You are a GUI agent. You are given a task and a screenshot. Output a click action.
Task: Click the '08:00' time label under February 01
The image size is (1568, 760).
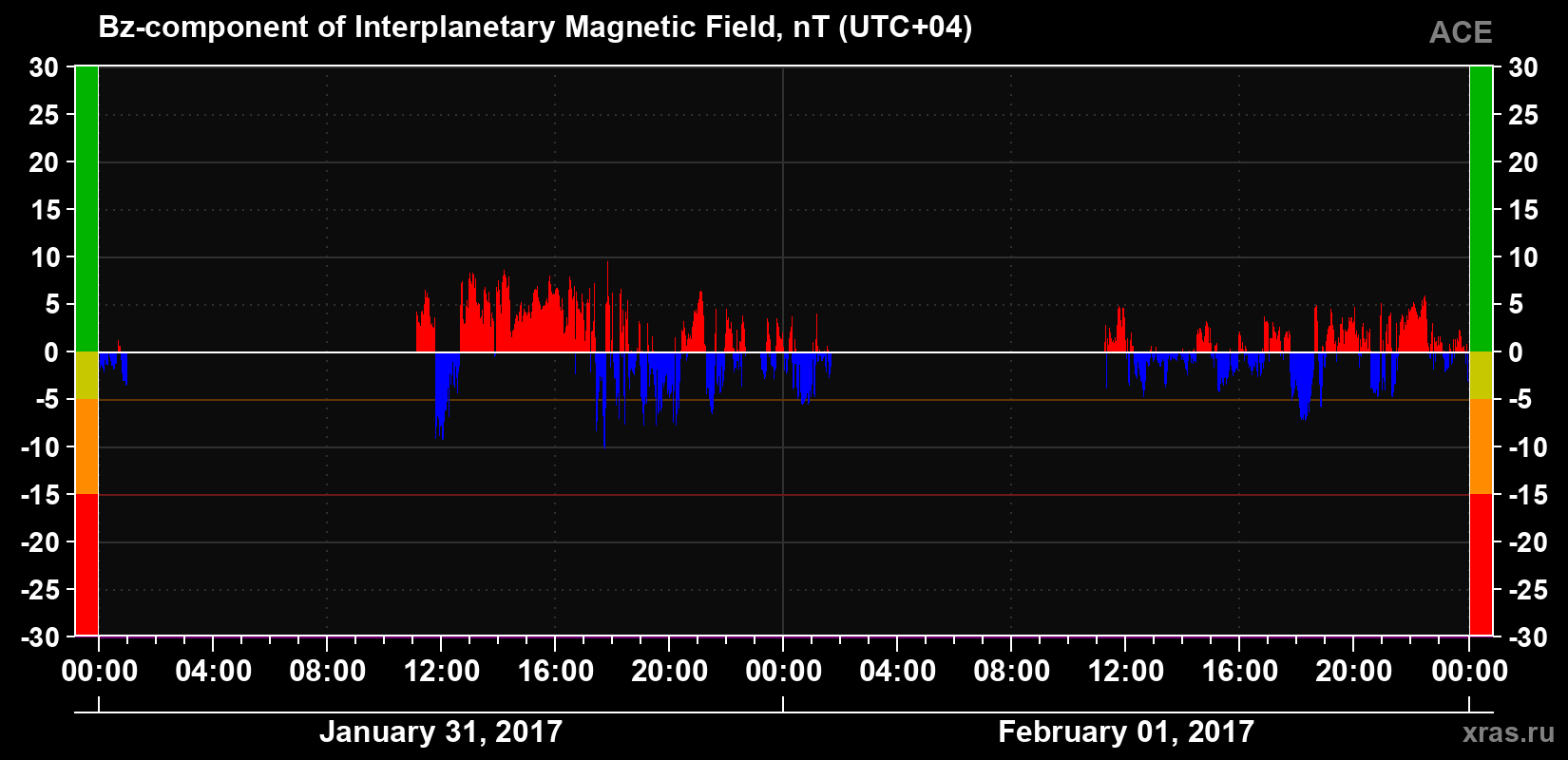pyautogui.click(x=1012, y=671)
